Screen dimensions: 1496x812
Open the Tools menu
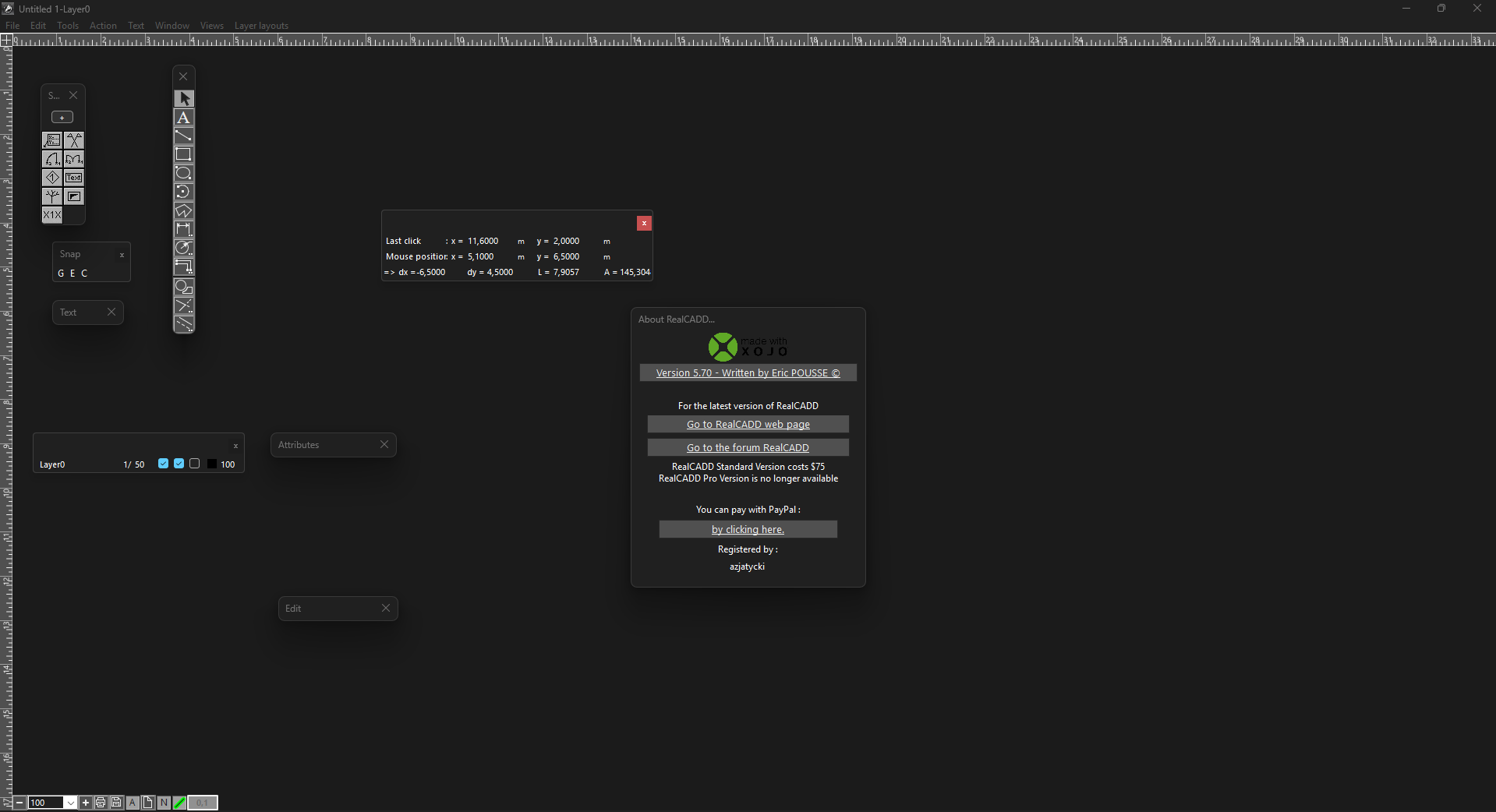(x=68, y=26)
